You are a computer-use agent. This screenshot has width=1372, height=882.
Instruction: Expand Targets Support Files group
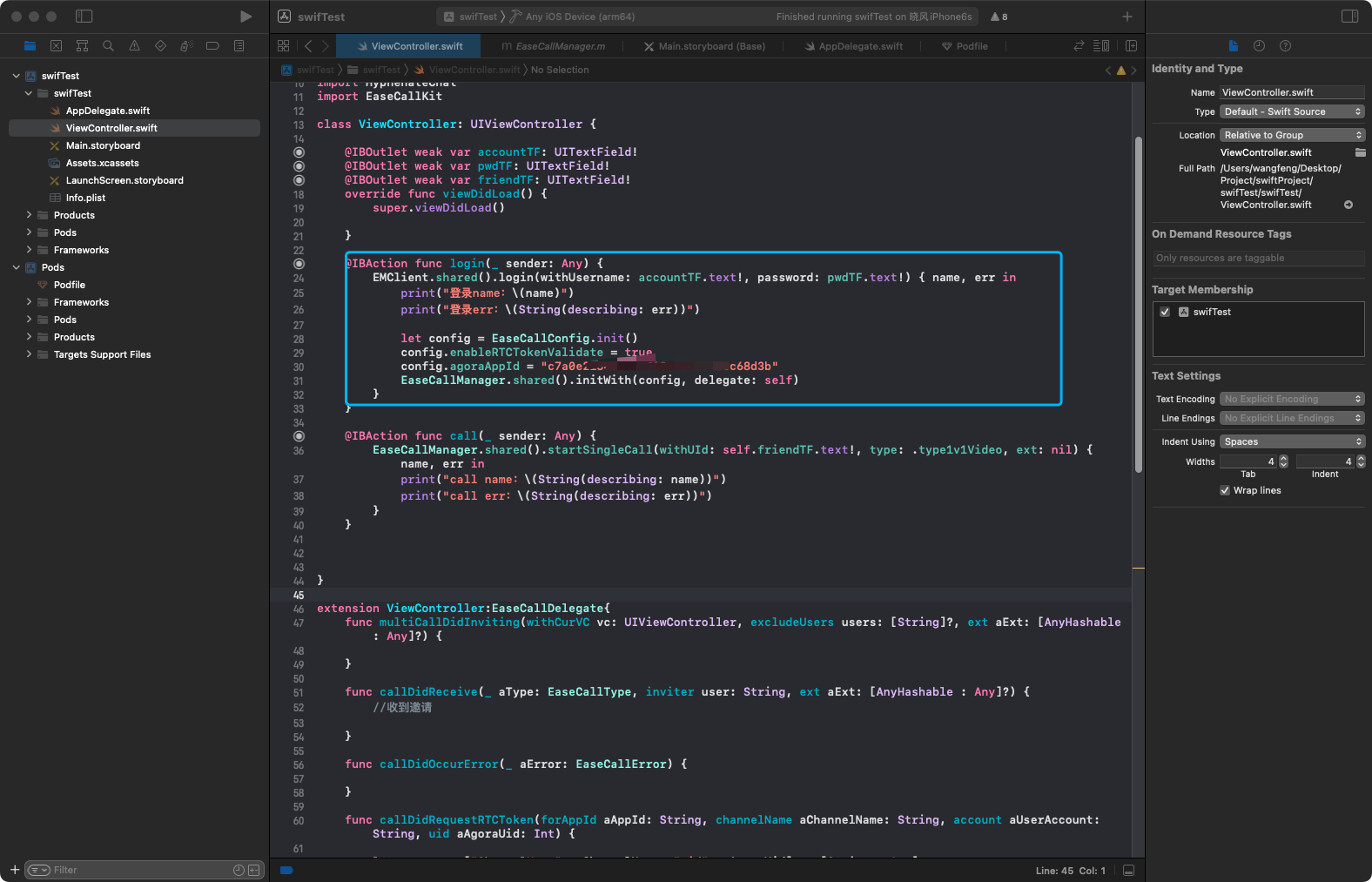pos(29,354)
